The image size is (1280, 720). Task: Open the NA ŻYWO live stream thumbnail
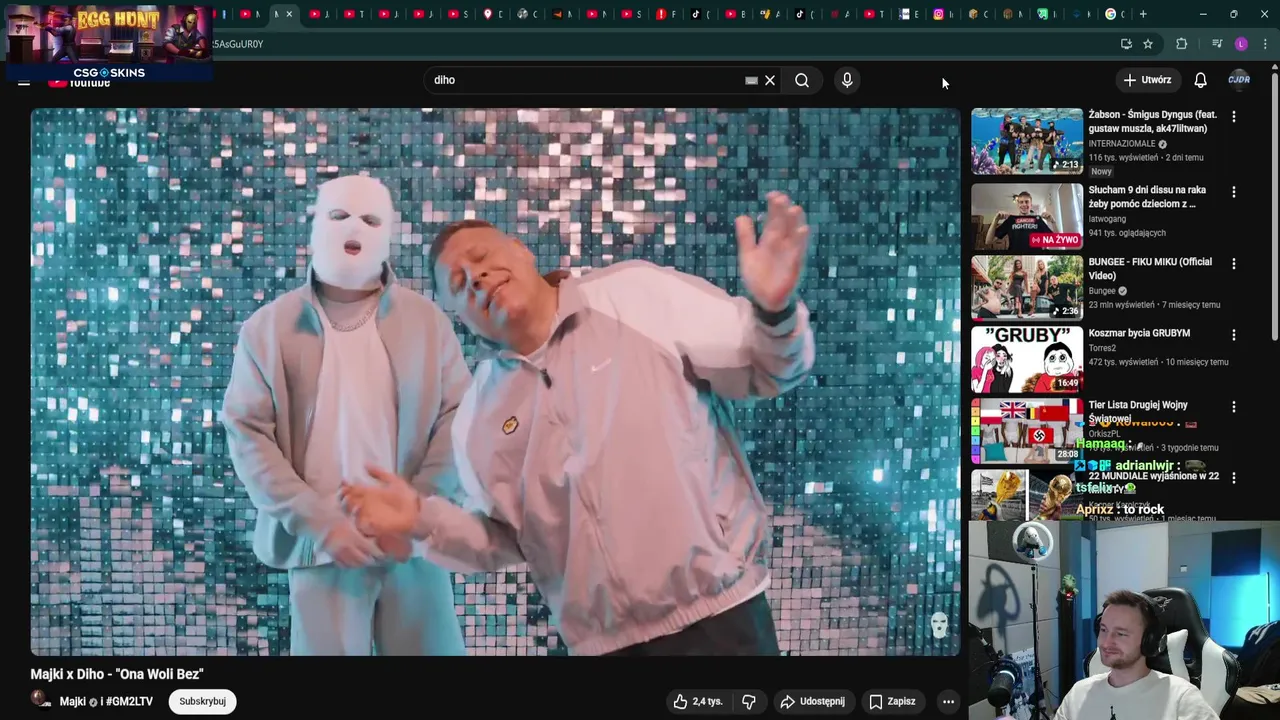pyautogui.click(x=1027, y=215)
